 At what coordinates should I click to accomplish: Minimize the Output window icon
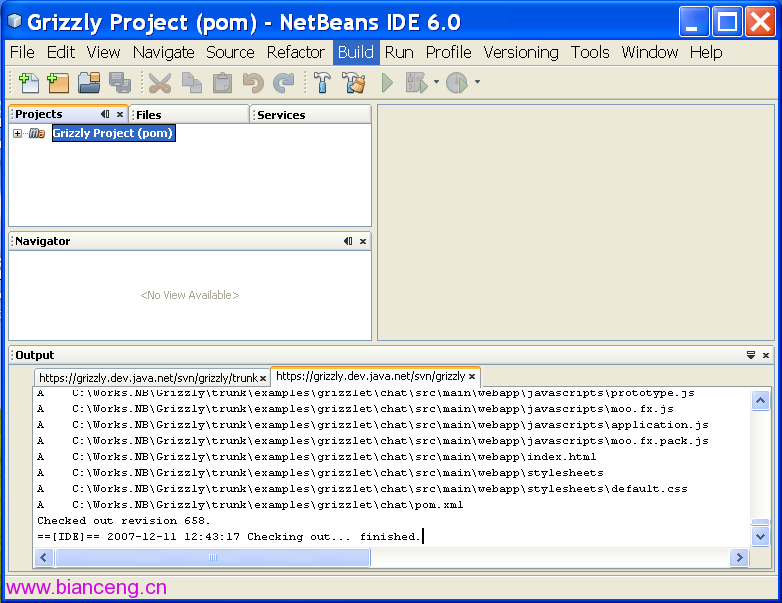click(x=751, y=355)
